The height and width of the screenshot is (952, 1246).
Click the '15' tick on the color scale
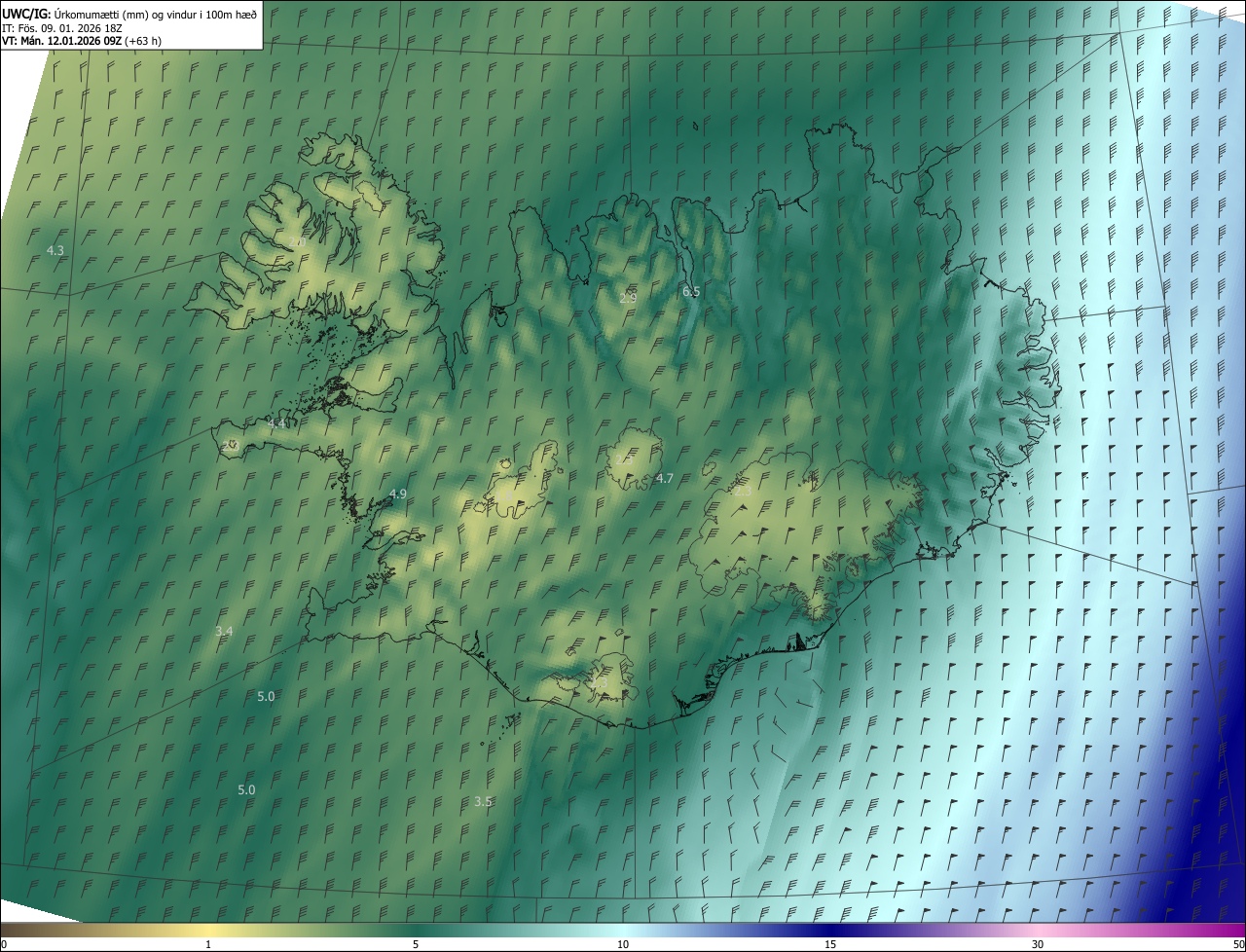pyautogui.click(x=830, y=945)
